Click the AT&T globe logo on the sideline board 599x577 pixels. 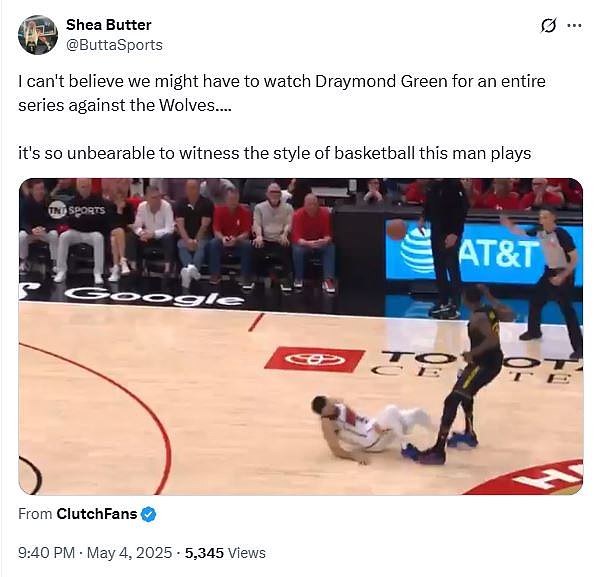[416, 250]
